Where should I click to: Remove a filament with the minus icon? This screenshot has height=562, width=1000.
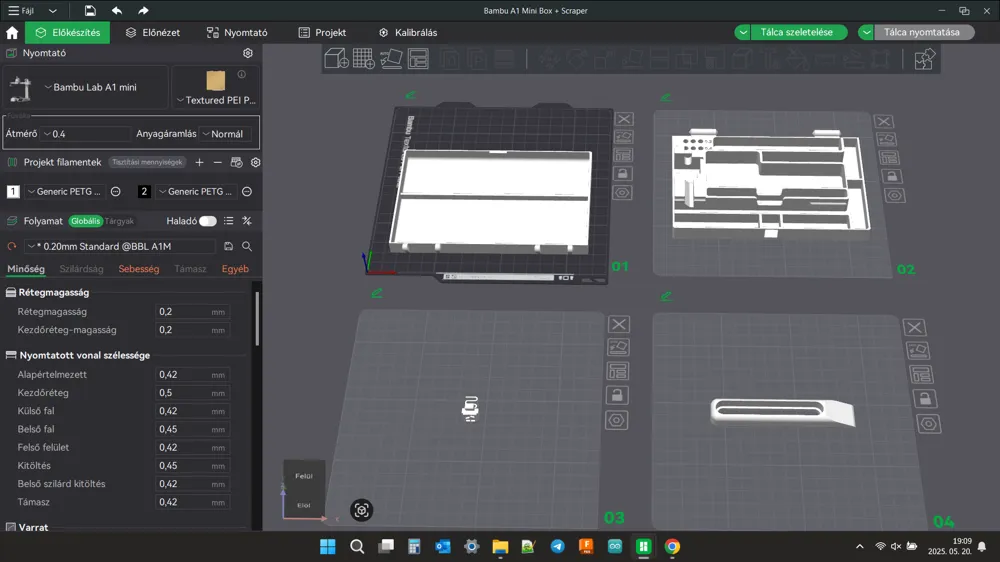tap(217, 162)
